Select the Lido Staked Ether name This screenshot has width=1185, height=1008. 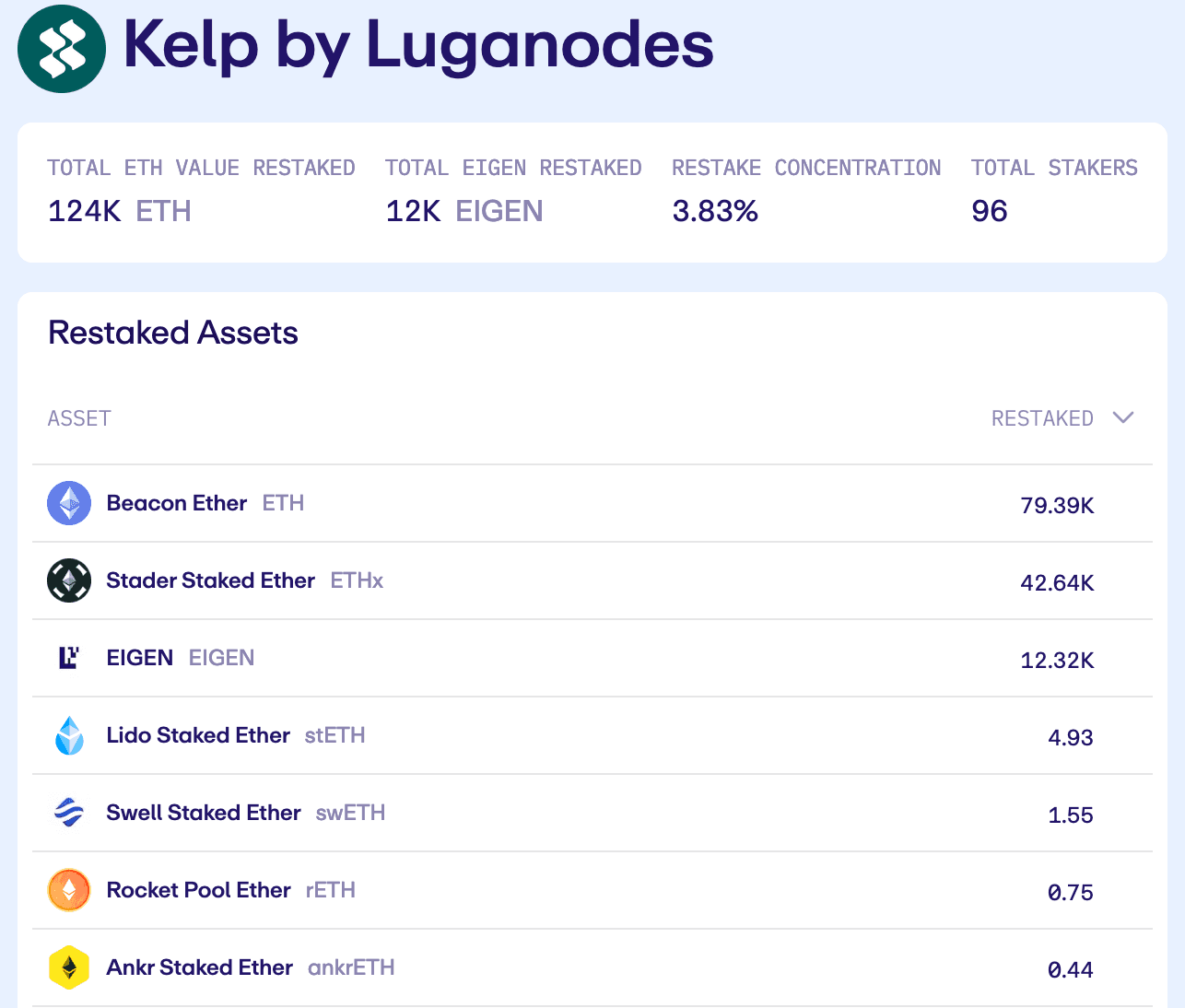pyautogui.click(x=198, y=735)
